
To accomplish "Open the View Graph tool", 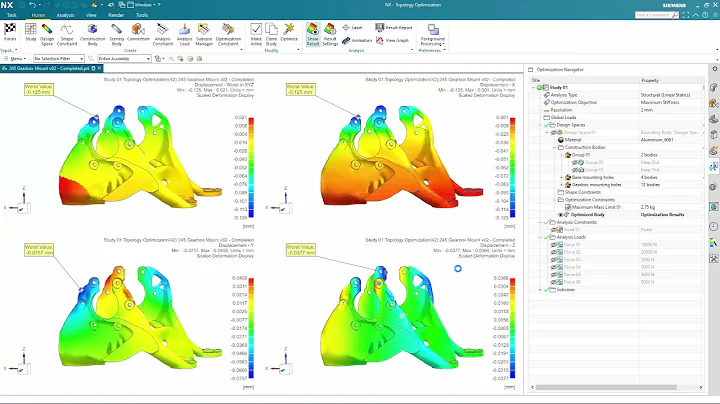I will (392, 40).
